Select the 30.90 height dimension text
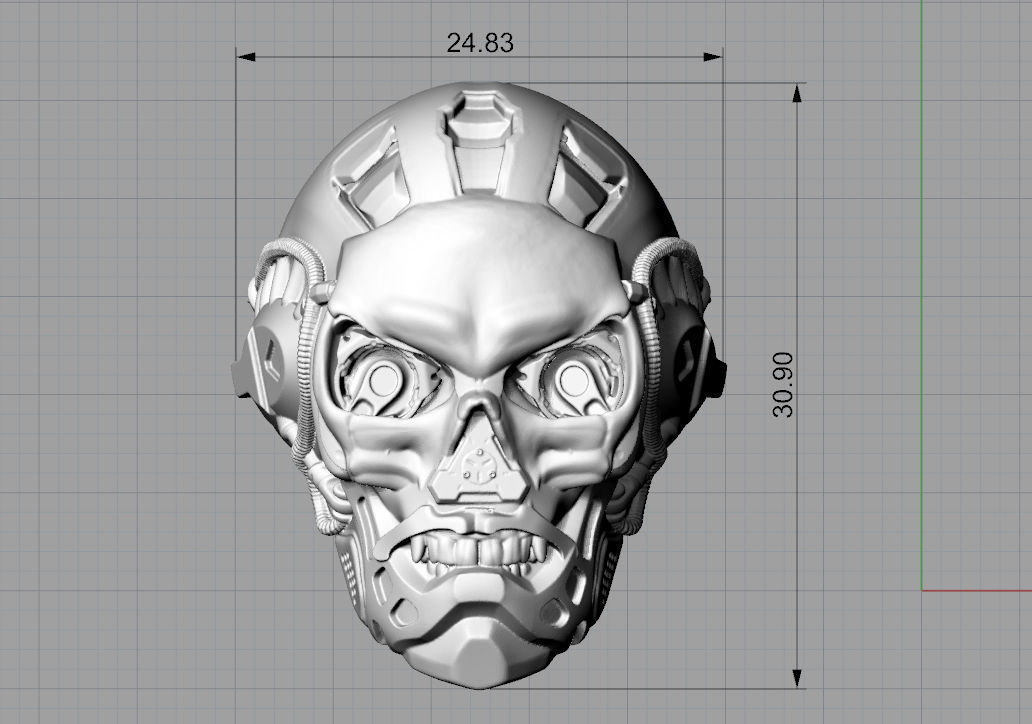This screenshot has height=724, width=1032. point(783,385)
